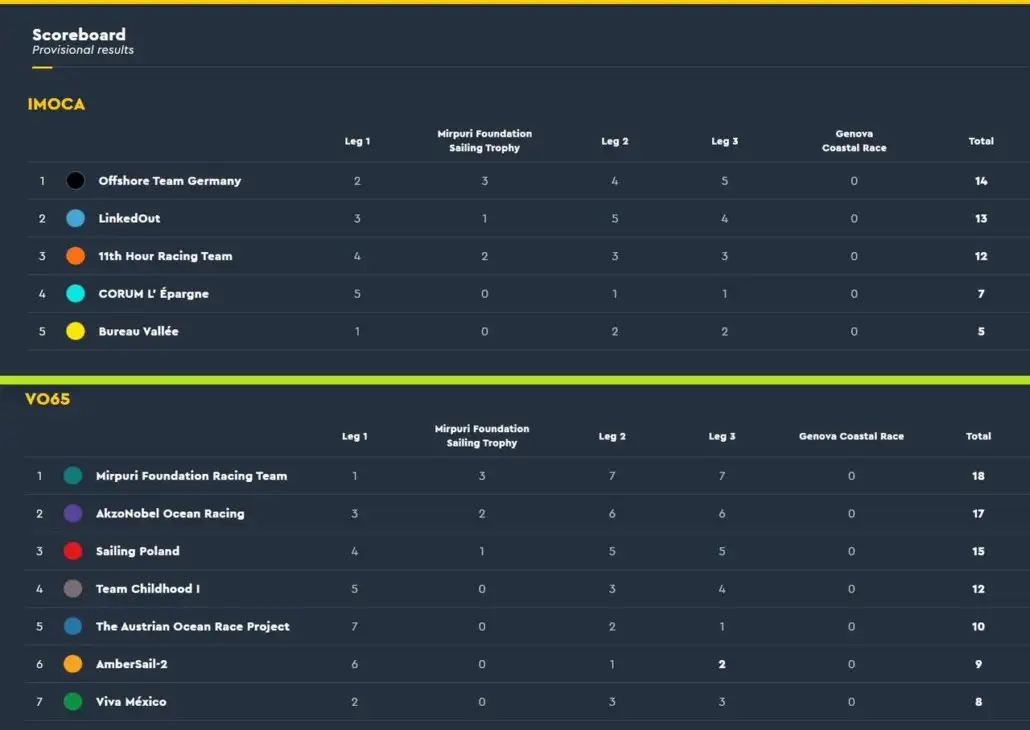The image size is (1030, 730).
Task: Click LinkedOut's light blue team dot
Action: [76, 218]
